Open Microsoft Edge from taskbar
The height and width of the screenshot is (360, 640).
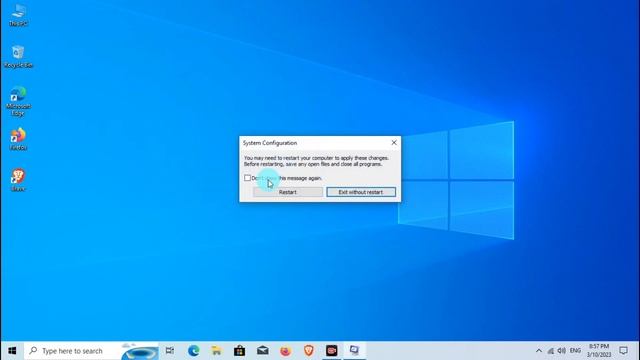[193, 351]
